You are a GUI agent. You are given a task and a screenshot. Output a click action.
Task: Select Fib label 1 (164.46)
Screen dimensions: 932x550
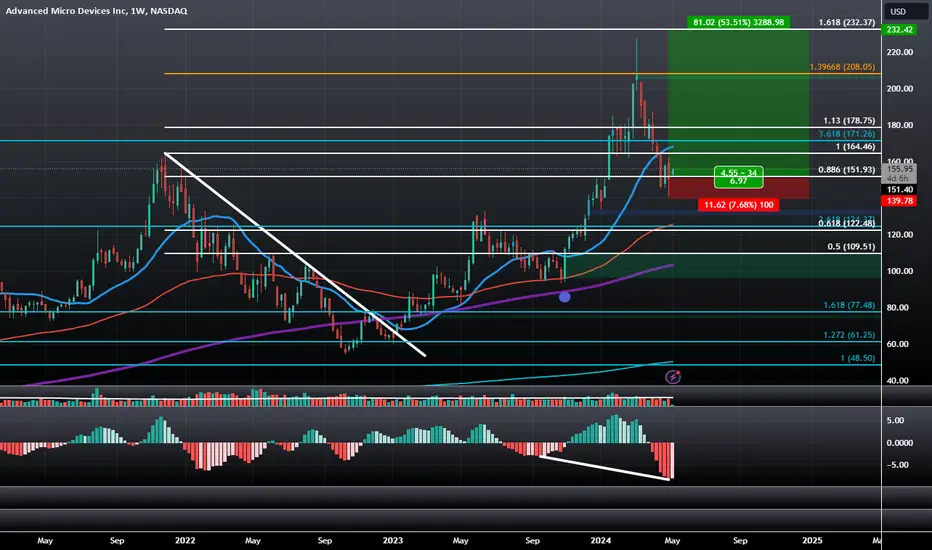click(x=855, y=147)
